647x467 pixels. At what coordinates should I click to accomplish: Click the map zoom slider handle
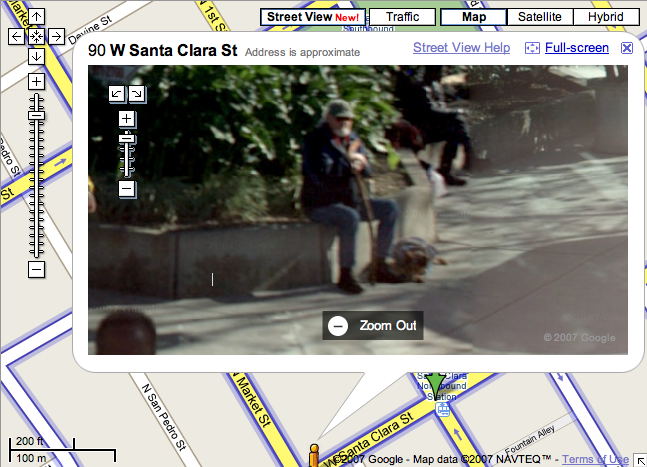pyautogui.click(x=36, y=116)
